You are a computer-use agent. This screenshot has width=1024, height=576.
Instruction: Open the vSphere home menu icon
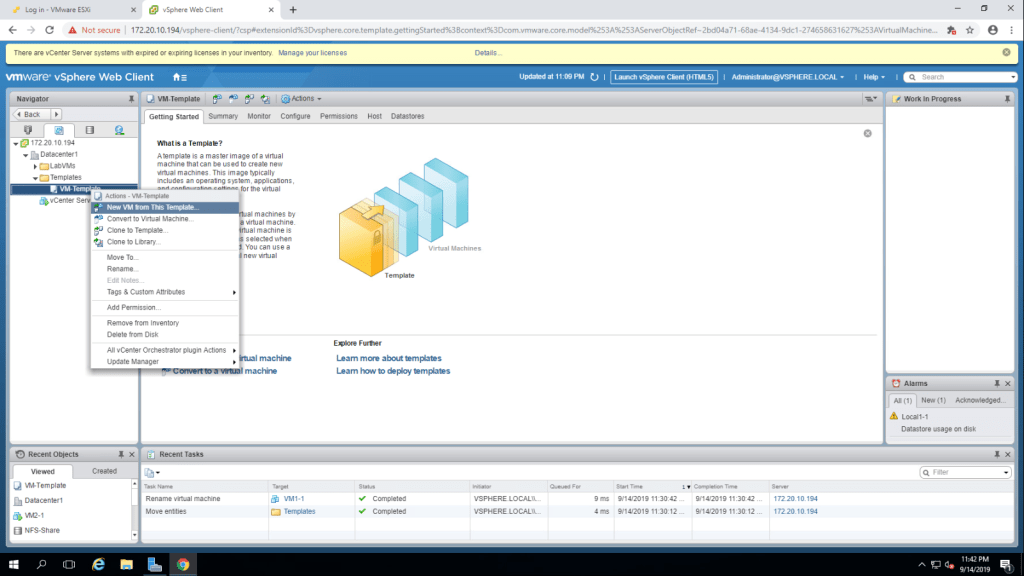(179, 77)
